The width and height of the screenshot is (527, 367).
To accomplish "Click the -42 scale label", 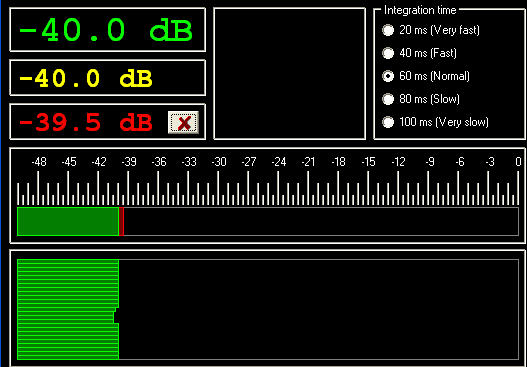I will click(x=99, y=162).
